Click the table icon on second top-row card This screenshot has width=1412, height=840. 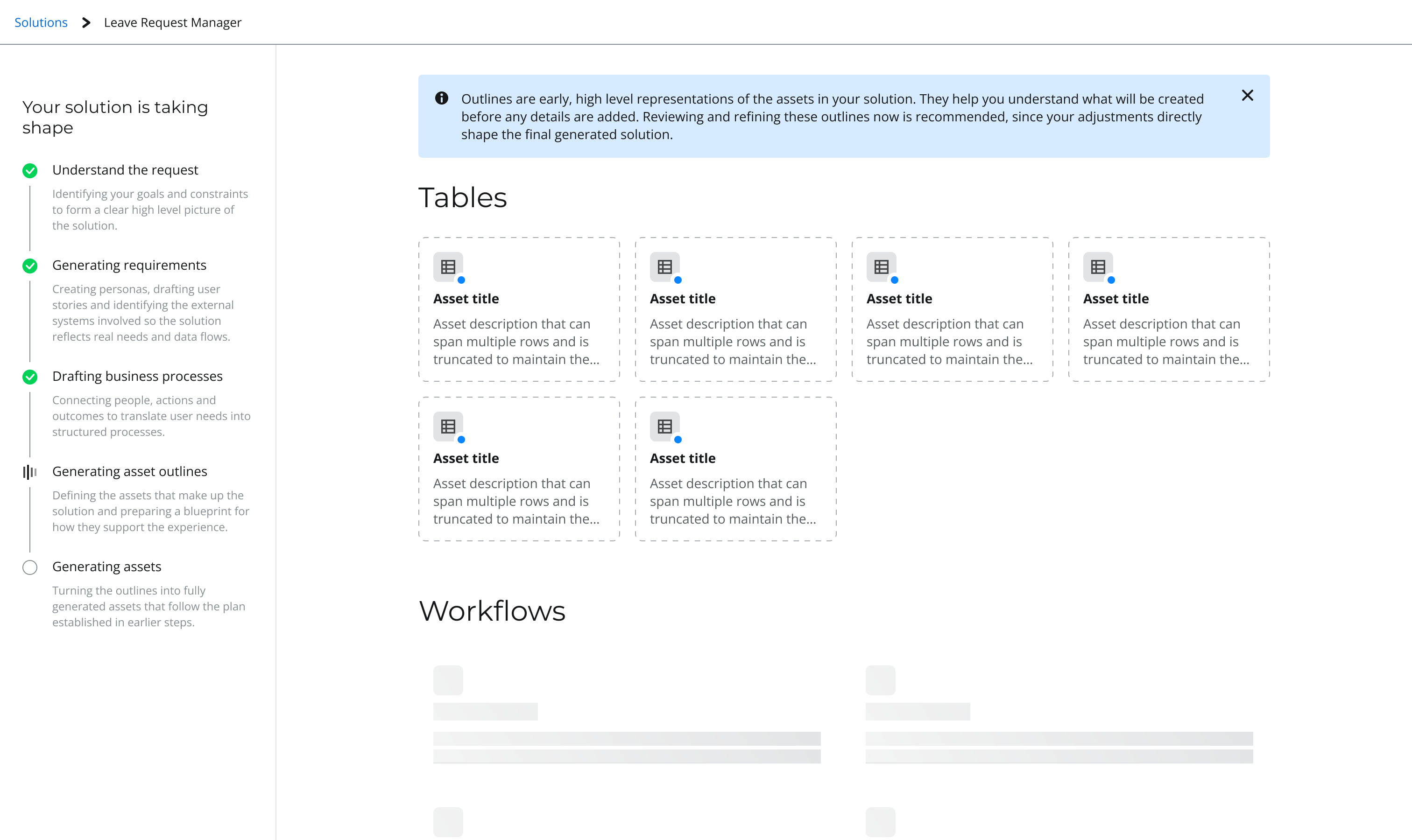pos(664,266)
